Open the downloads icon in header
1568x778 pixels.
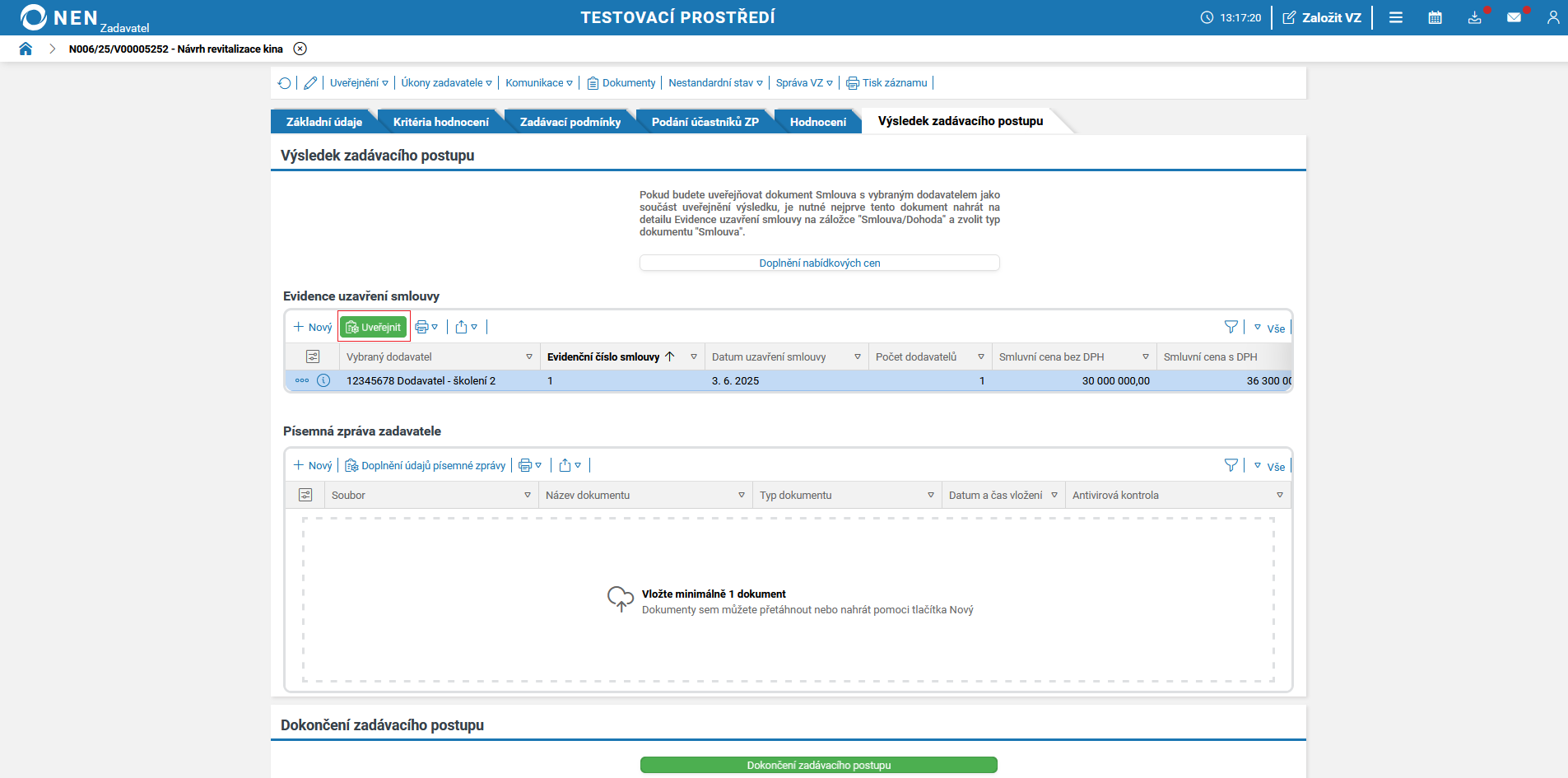coord(1474,17)
